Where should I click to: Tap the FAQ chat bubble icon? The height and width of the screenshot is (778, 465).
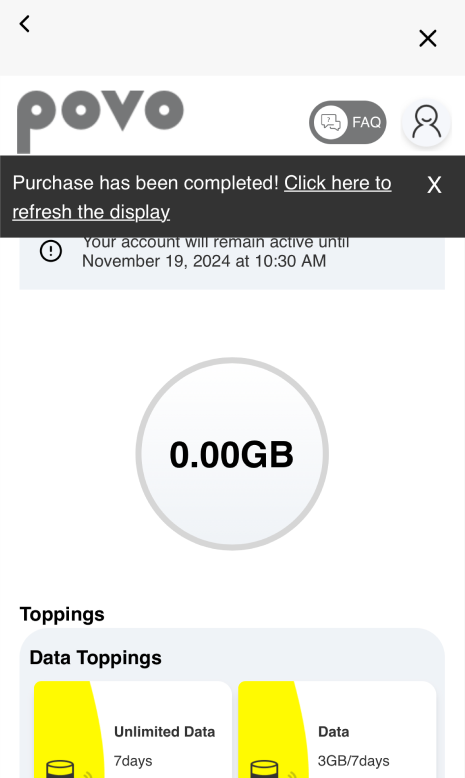point(331,122)
